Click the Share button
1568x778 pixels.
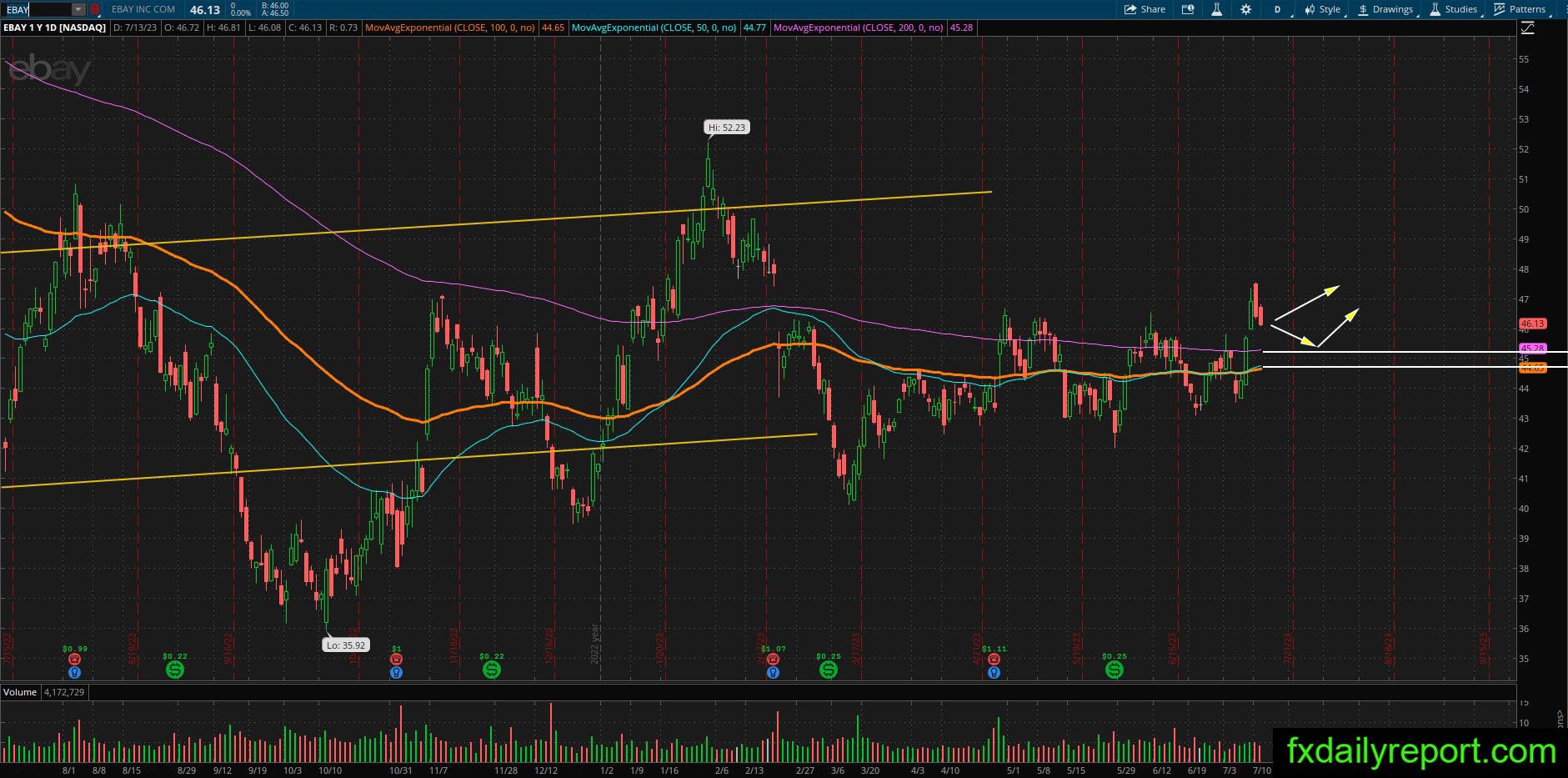1145,9
